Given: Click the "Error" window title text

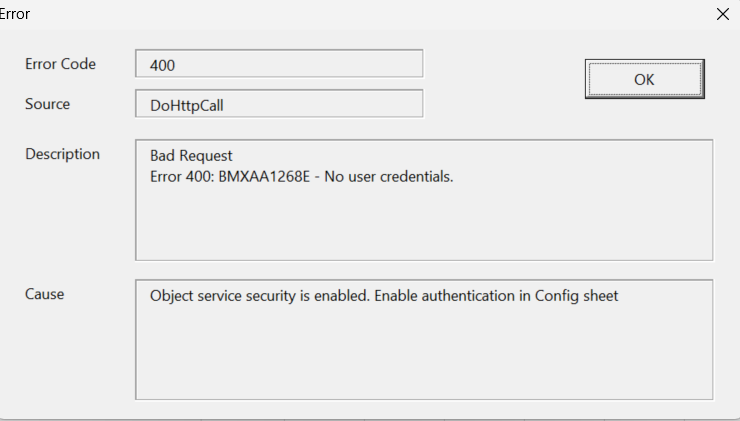Looking at the screenshot, I should [14, 14].
